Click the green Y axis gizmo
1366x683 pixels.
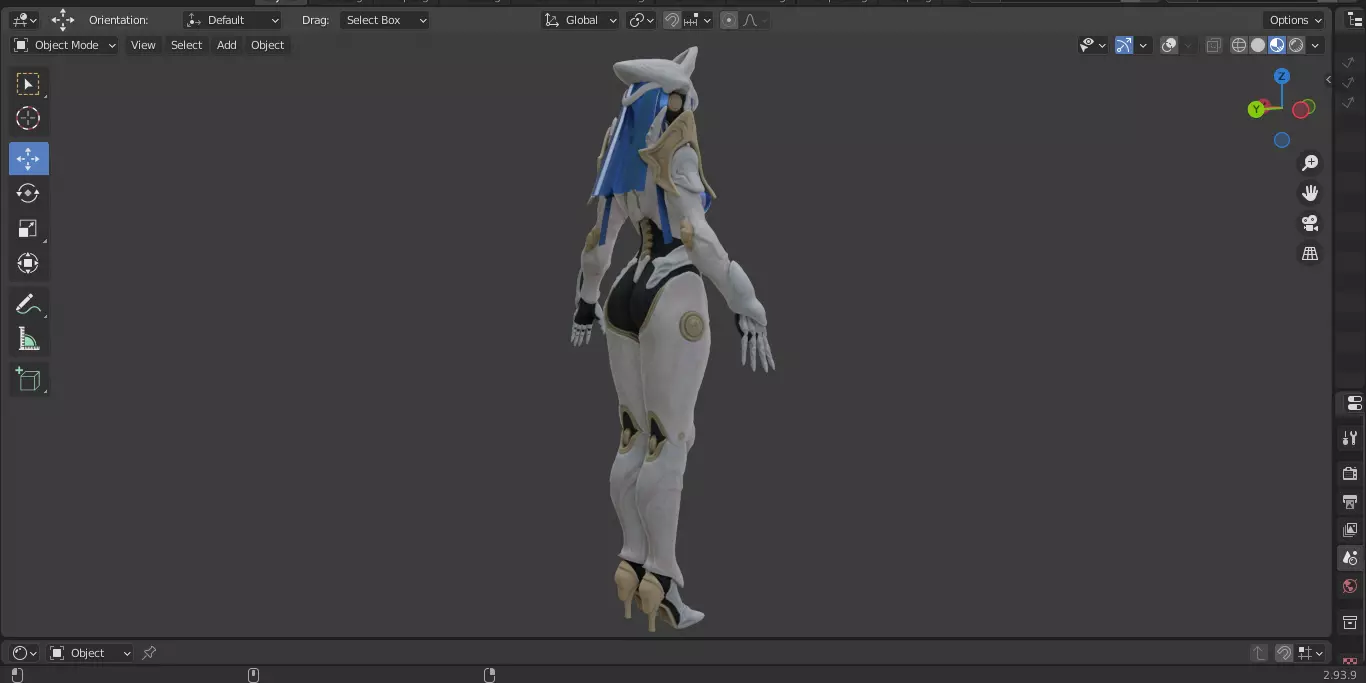click(1256, 109)
